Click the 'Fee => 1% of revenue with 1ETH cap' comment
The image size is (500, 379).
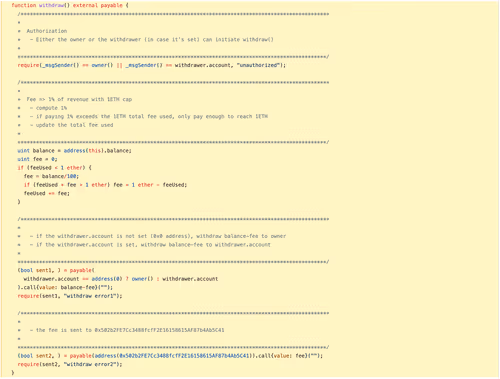tap(79, 99)
